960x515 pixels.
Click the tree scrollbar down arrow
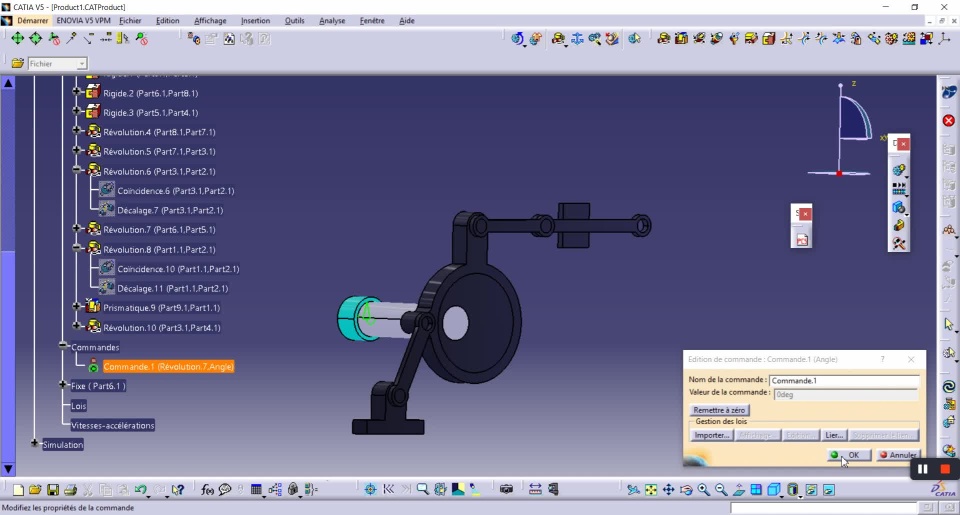[8, 469]
